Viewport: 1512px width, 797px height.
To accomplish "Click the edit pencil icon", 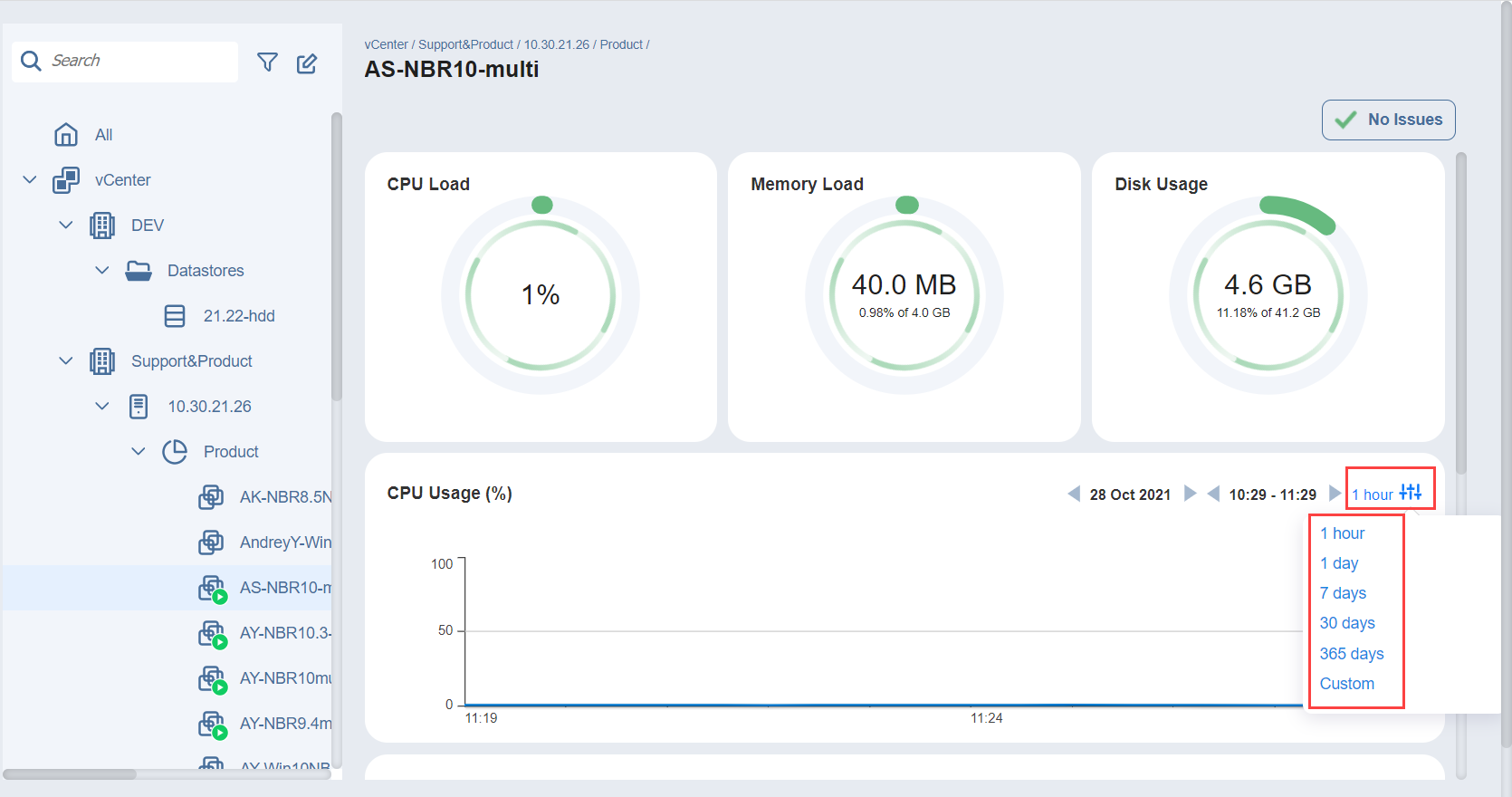I will pyautogui.click(x=307, y=62).
